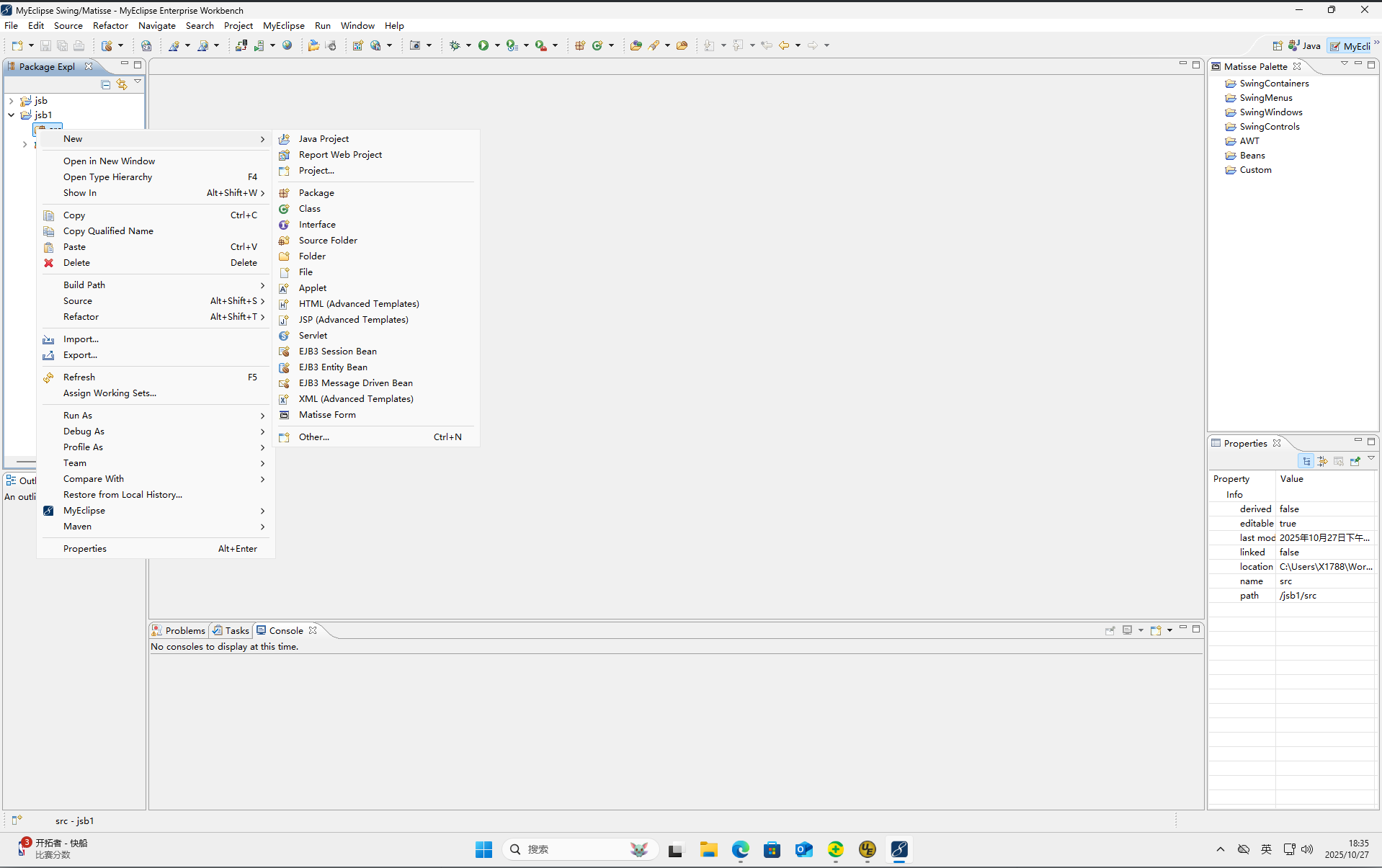
Task: Click the Outlook taskbar icon
Action: [x=803, y=850]
